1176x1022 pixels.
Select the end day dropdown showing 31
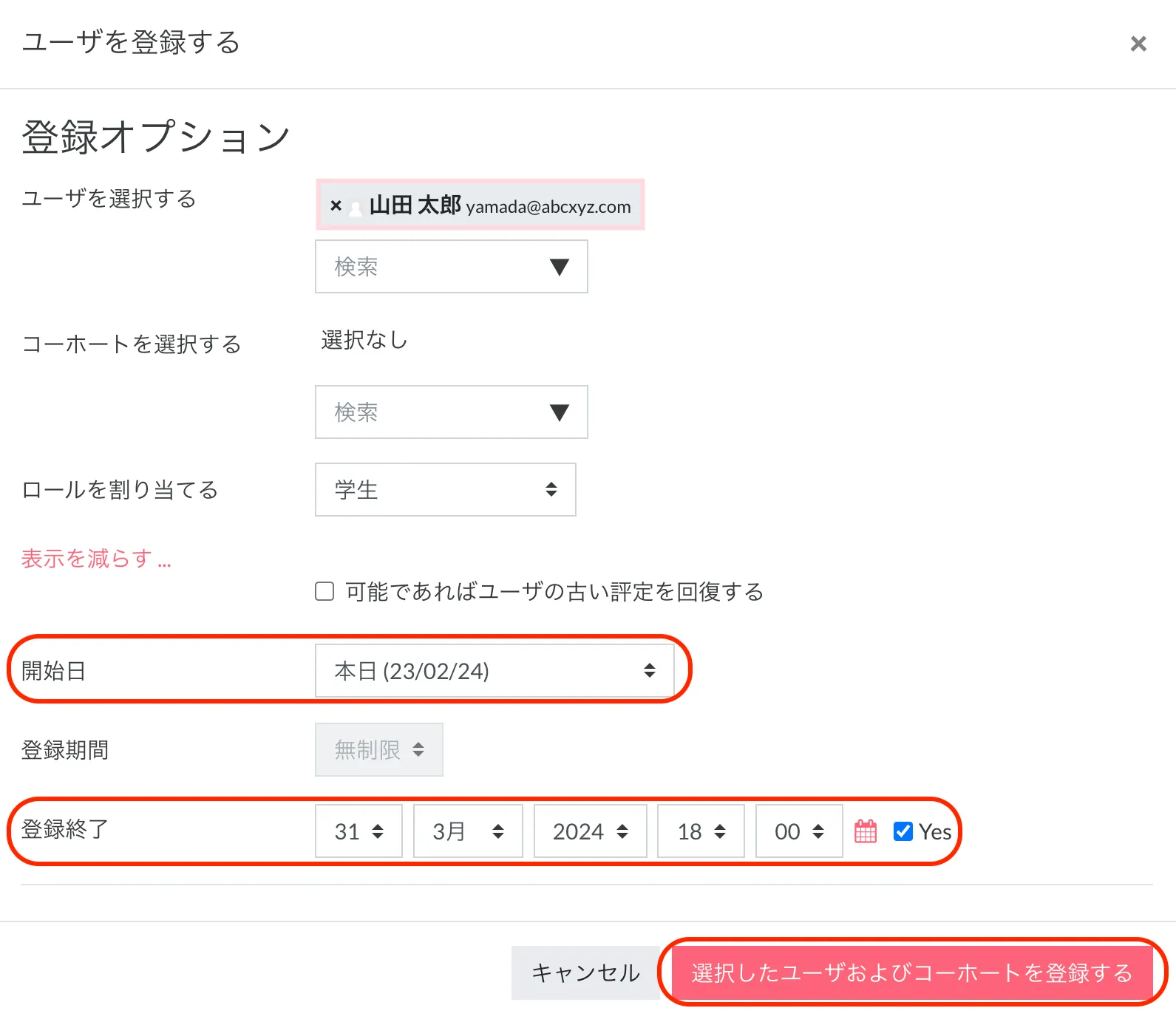358,831
